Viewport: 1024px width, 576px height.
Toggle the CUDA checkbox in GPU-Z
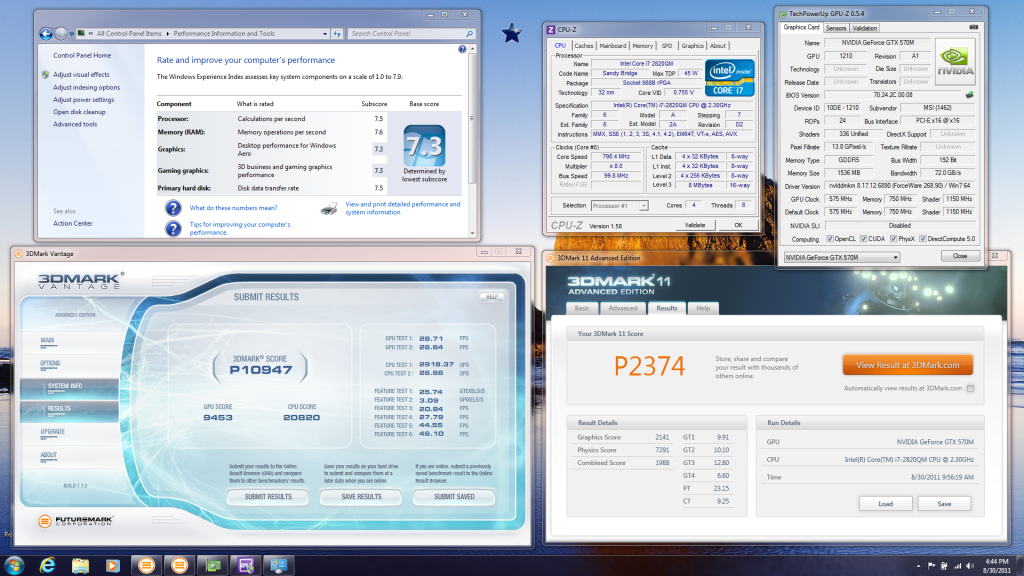[864, 239]
